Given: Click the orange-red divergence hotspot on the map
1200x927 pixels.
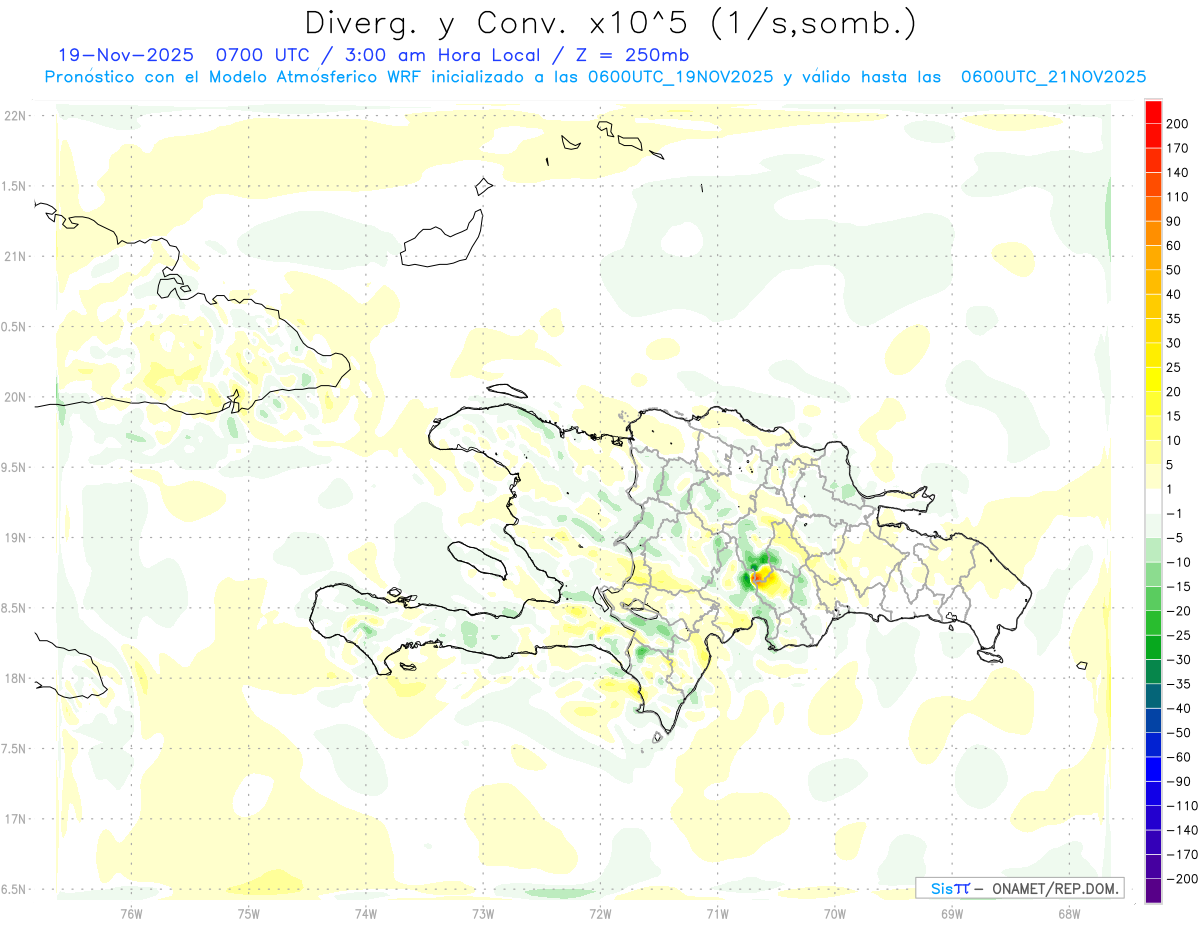Looking at the screenshot, I should 757,577.
